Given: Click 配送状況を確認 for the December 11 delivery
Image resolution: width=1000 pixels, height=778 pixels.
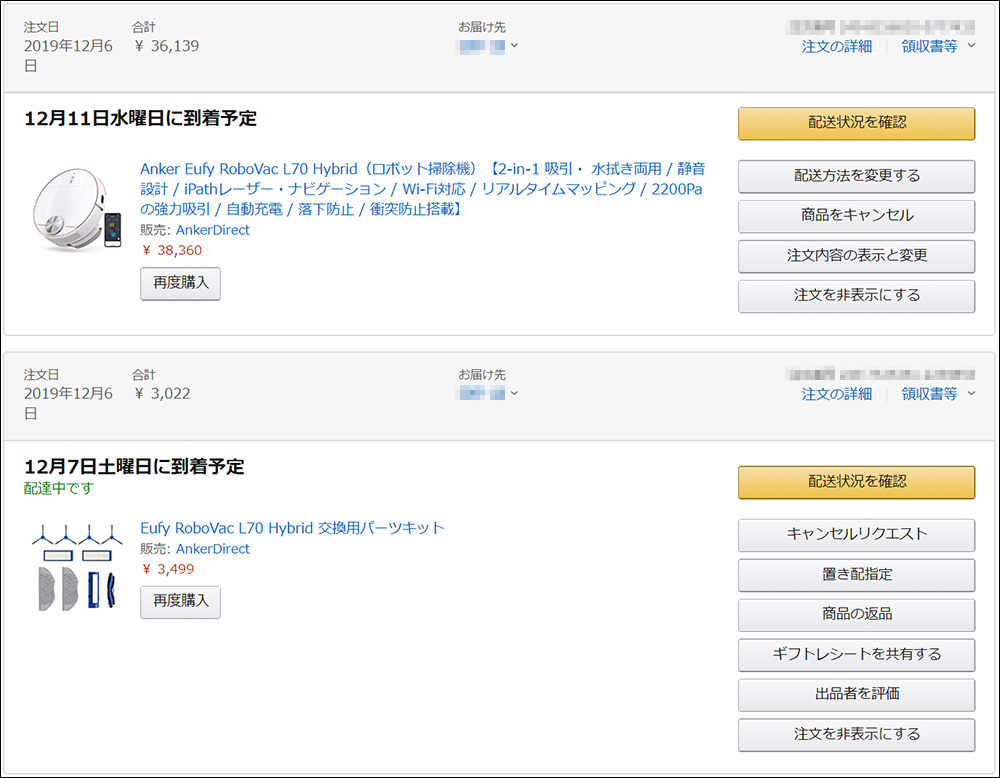Looking at the screenshot, I should point(857,123).
